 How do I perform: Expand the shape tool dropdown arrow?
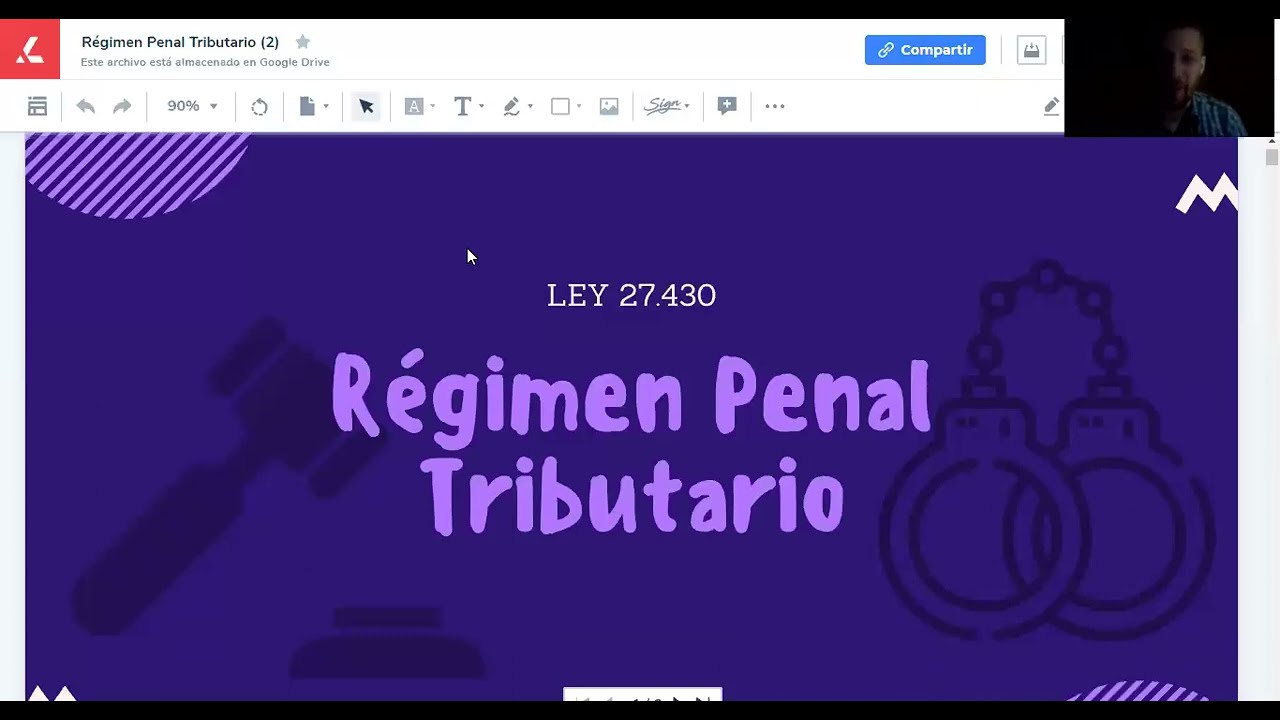coord(579,106)
